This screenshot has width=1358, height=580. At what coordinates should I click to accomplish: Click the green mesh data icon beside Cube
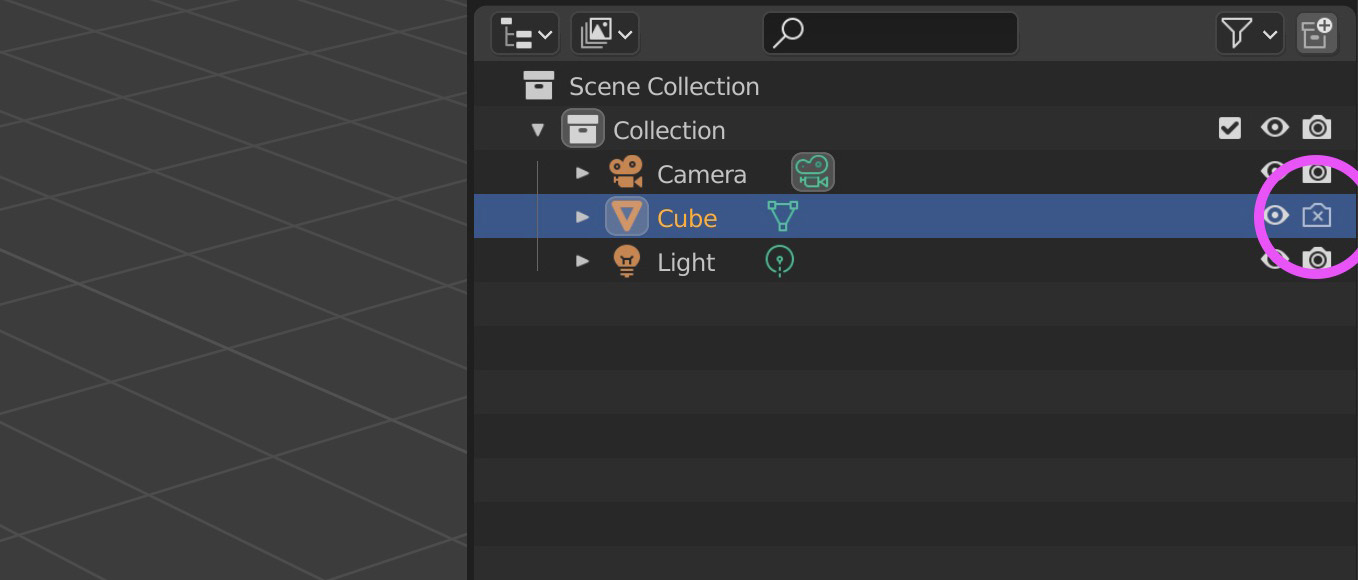(782, 216)
